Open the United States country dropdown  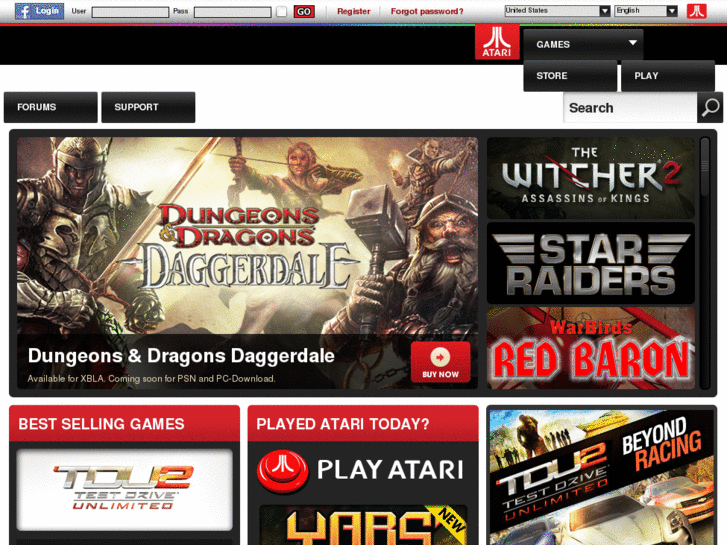(557, 11)
